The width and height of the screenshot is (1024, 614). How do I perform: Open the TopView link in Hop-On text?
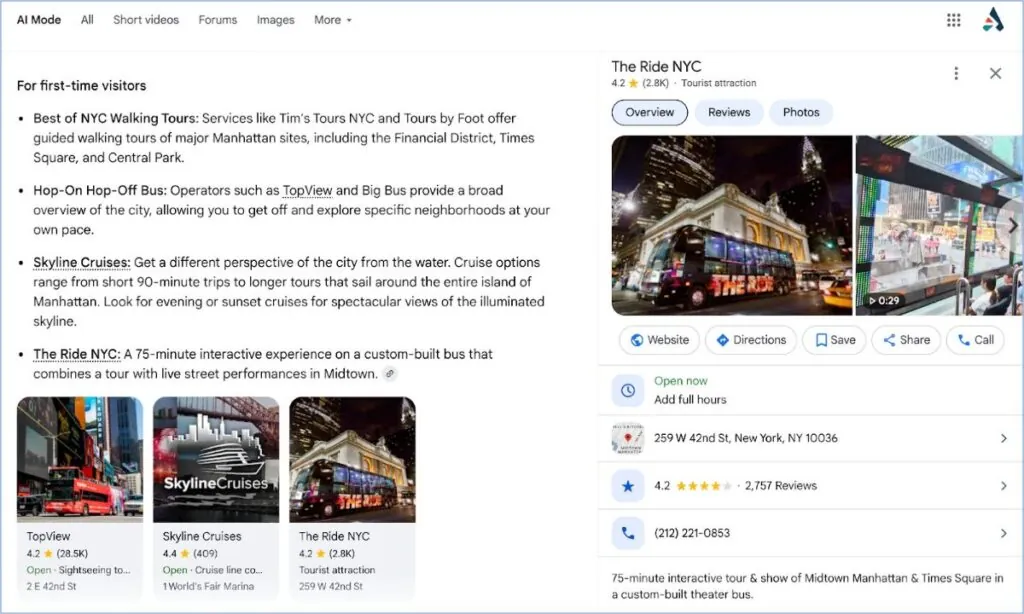(307, 191)
